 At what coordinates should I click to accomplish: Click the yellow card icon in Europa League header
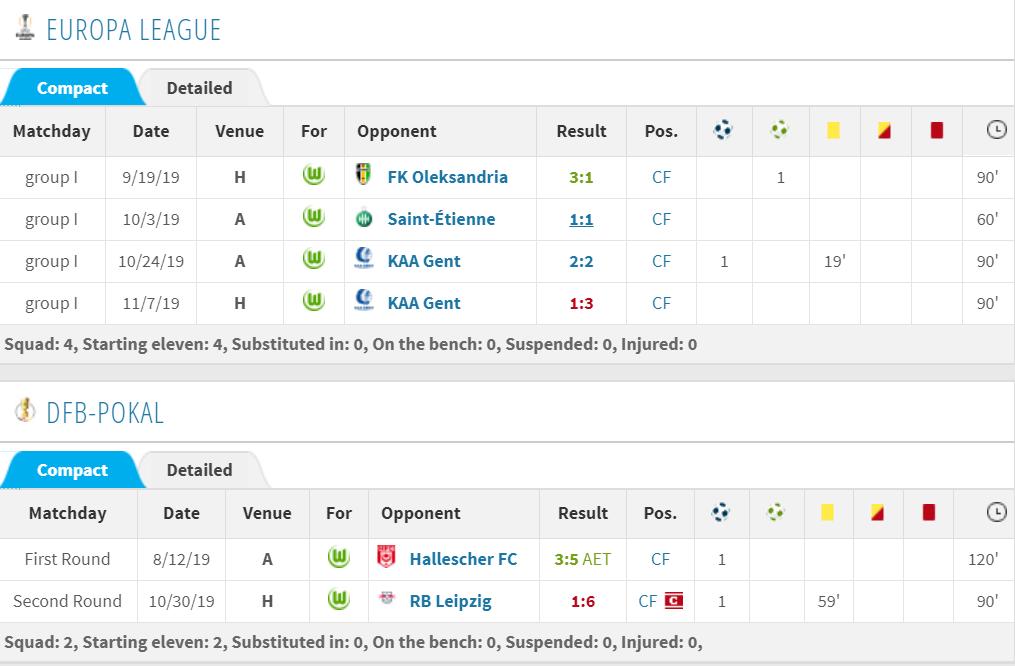click(x=833, y=131)
